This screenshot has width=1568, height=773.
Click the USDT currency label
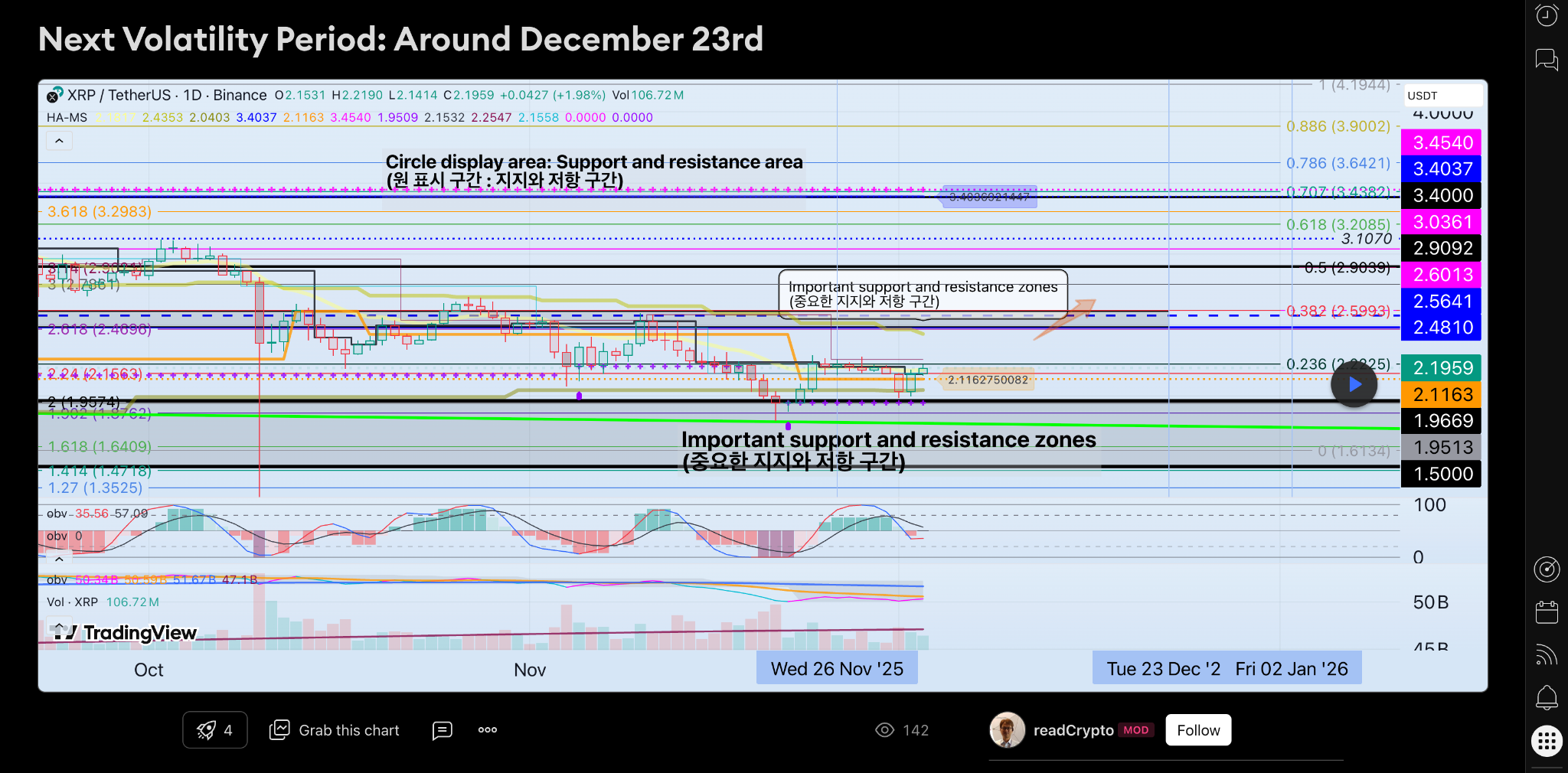(1423, 96)
